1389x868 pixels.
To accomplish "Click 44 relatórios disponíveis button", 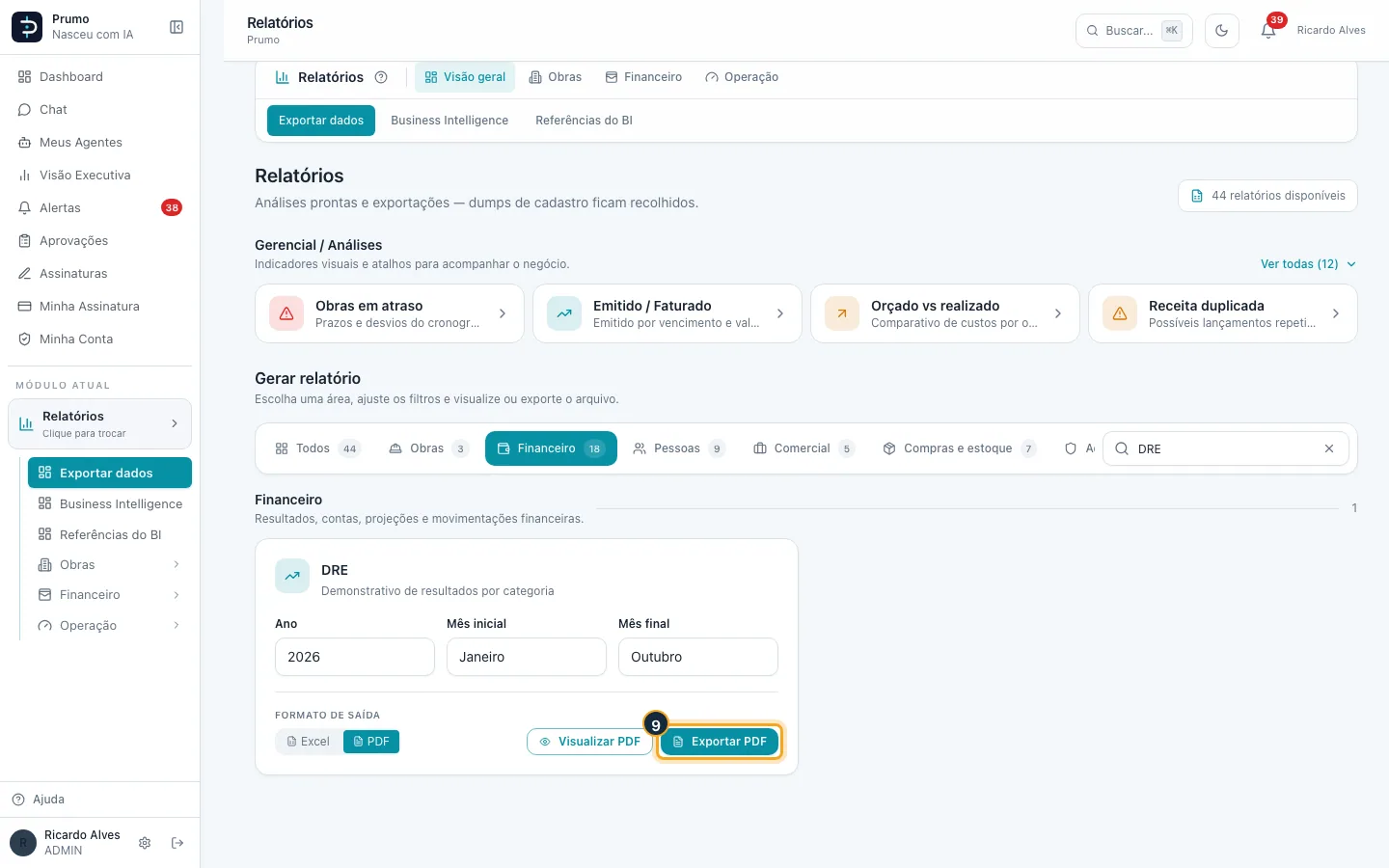I will click(1267, 196).
